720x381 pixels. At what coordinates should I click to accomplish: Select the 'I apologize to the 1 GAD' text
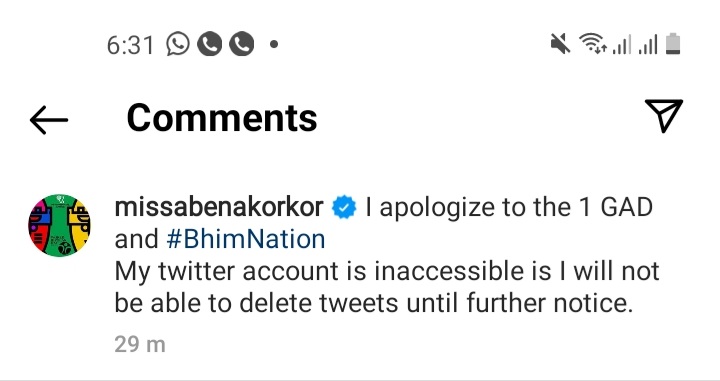[x=509, y=207]
